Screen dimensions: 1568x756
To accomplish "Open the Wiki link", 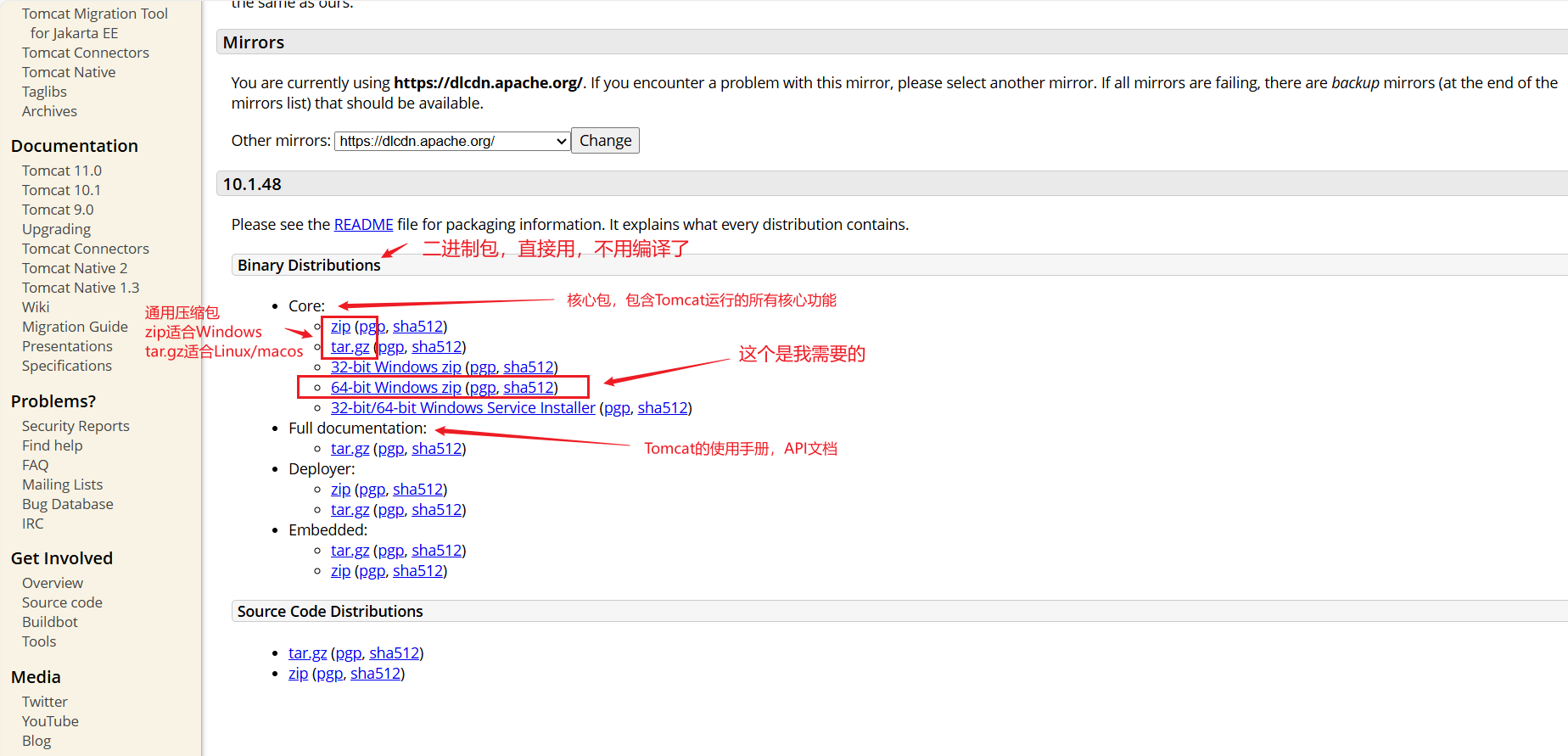I will [x=36, y=307].
